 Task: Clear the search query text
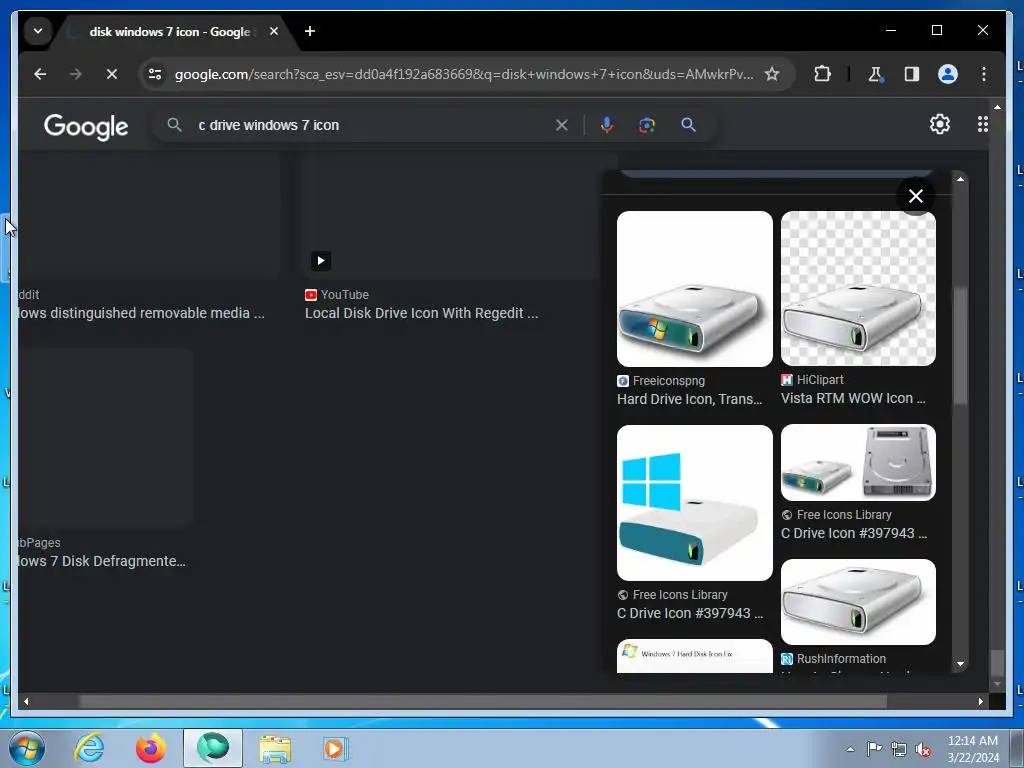point(562,125)
